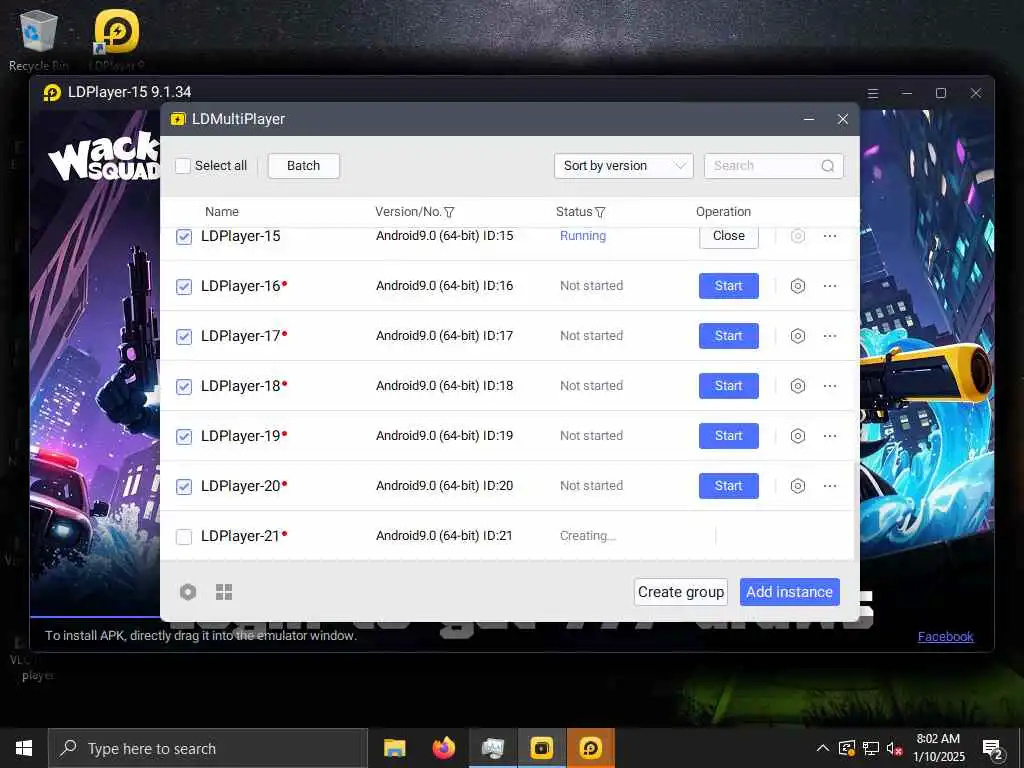Open Facebook link in LDPlayer window
The height and width of the screenshot is (768, 1024).
[x=945, y=637]
